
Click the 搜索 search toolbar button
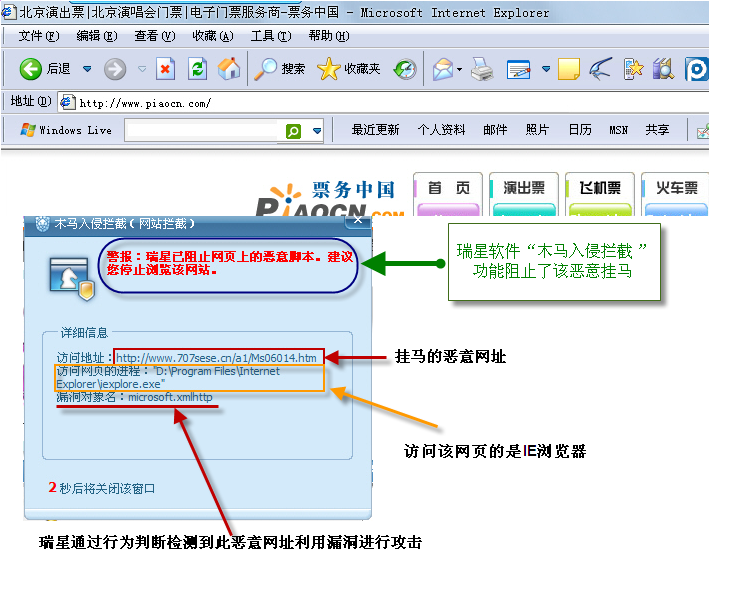[x=280, y=69]
